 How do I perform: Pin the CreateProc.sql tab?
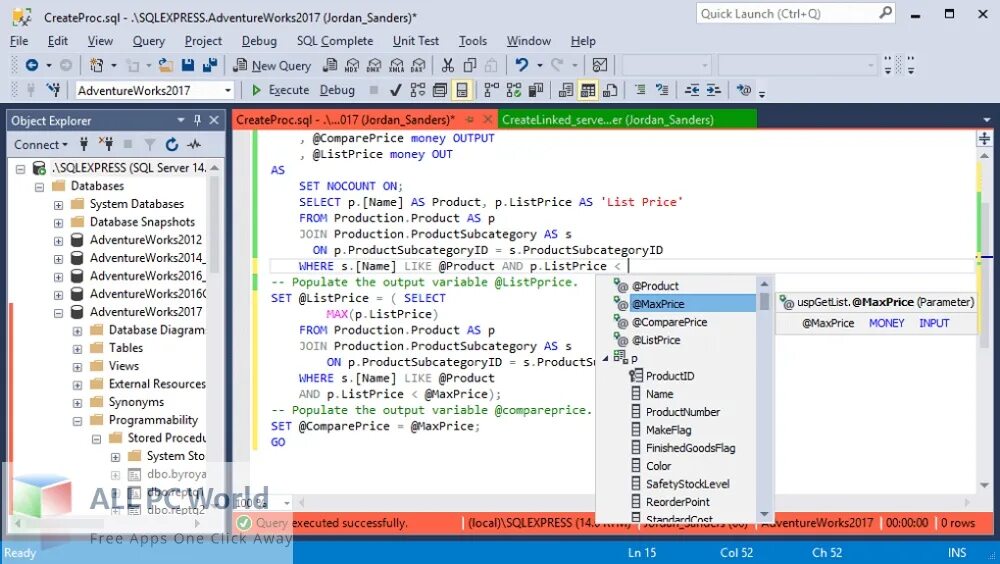[x=470, y=119]
